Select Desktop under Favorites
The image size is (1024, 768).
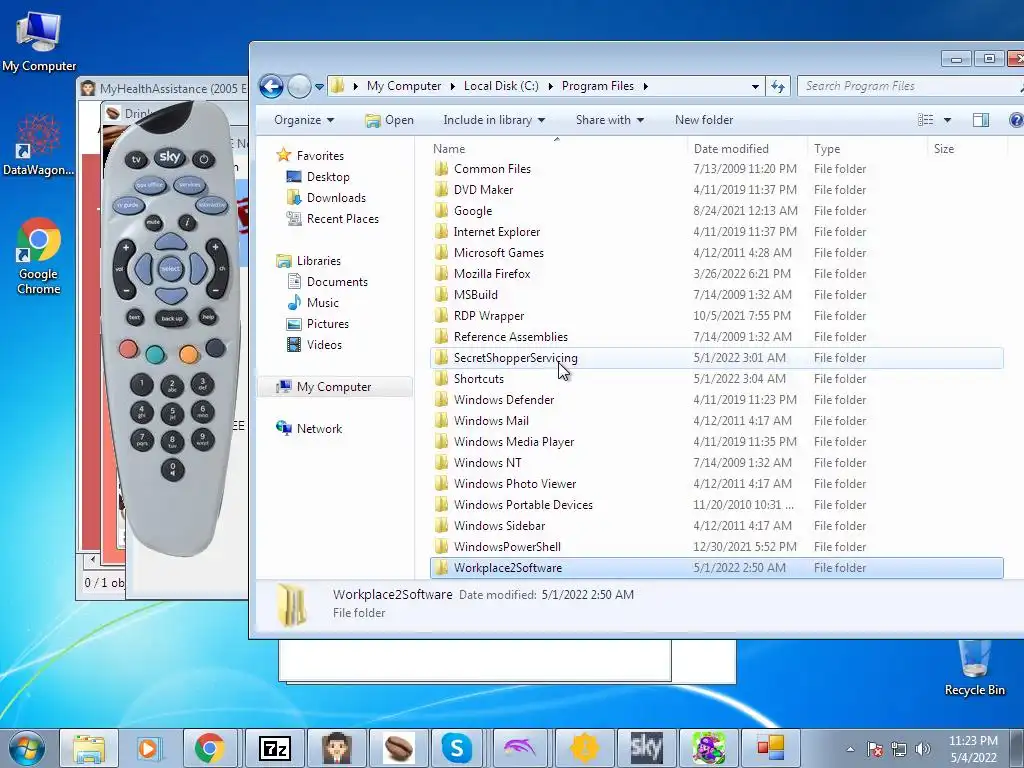click(x=328, y=177)
